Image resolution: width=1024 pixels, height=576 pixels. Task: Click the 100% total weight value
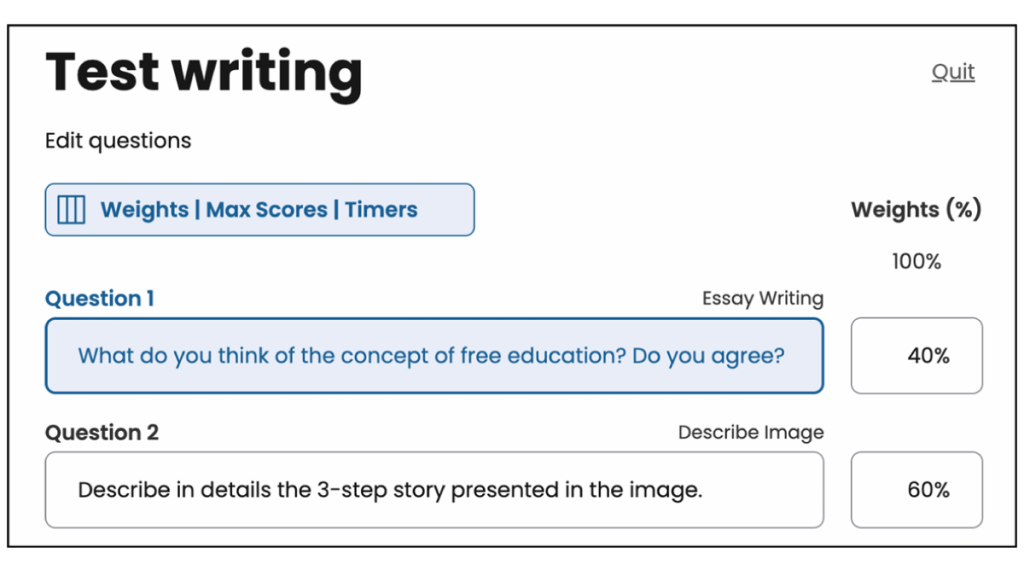tap(916, 262)
